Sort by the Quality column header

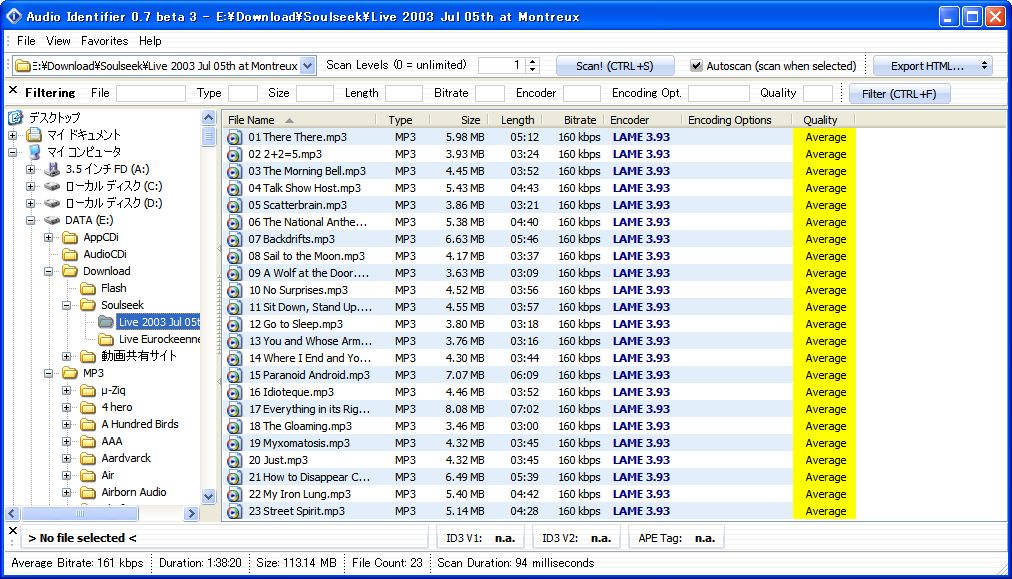point(822,120)
